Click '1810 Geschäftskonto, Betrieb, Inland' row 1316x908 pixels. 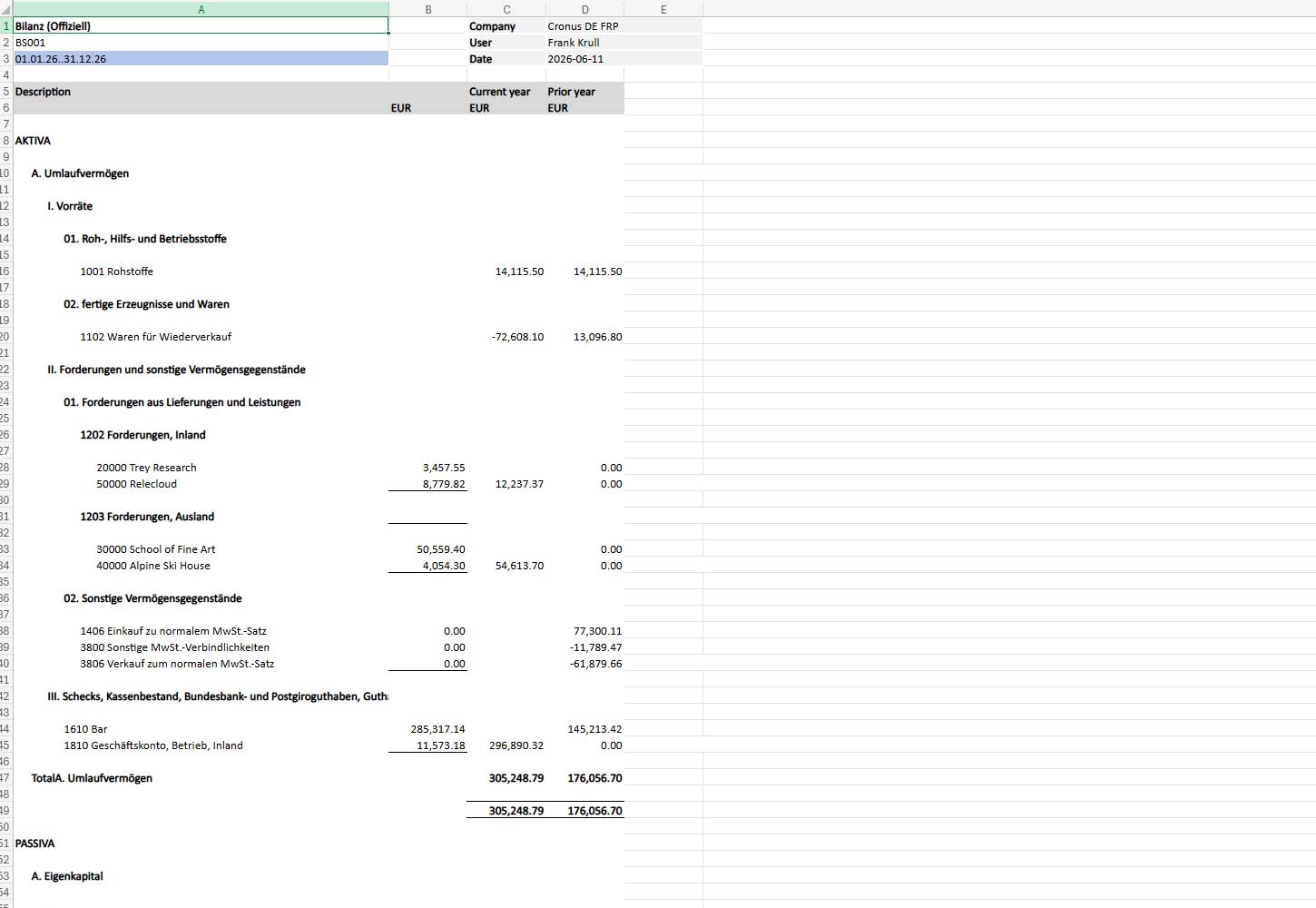point(153,745)
